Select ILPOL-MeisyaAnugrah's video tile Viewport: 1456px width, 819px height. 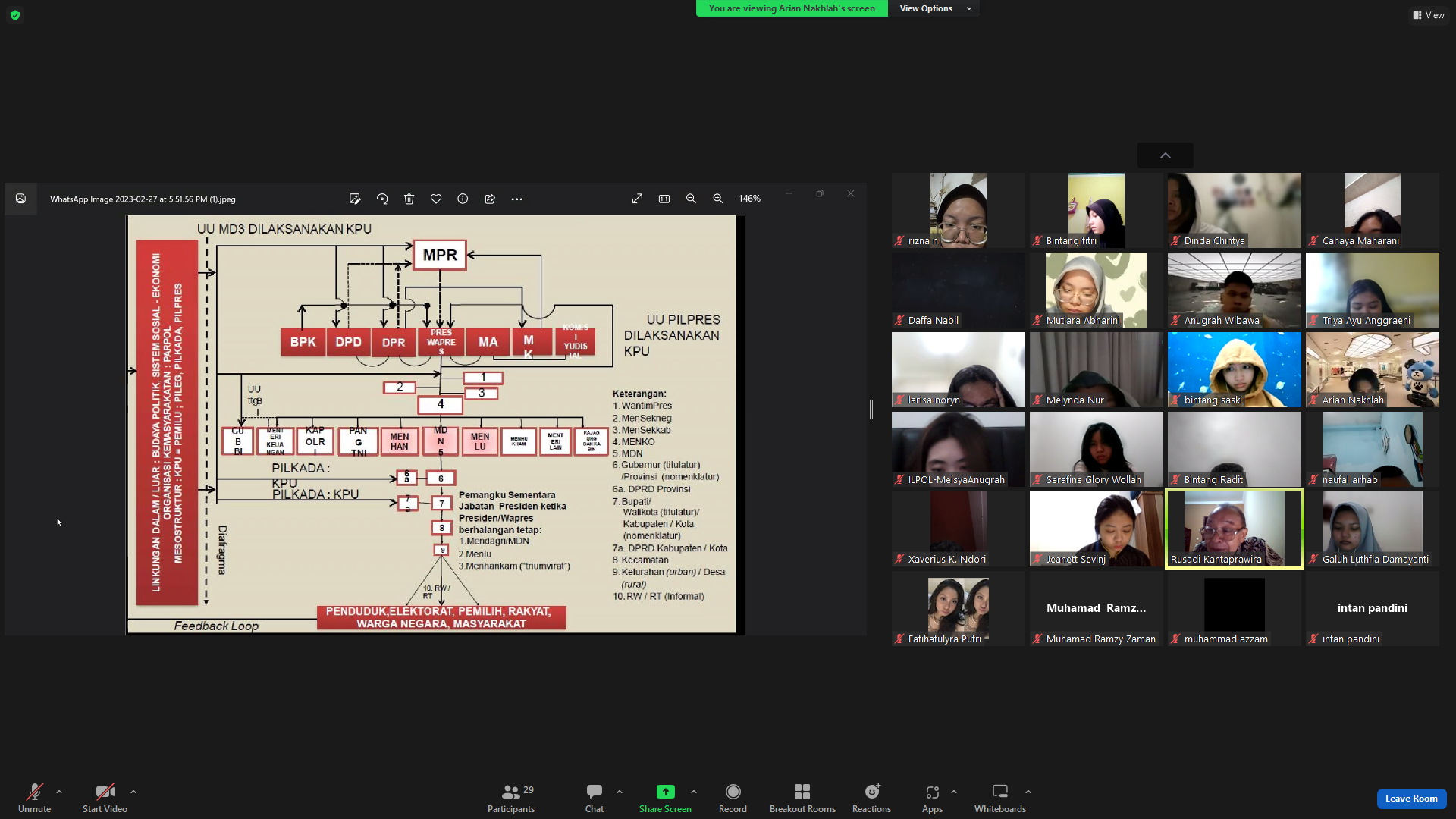[959, 449]
